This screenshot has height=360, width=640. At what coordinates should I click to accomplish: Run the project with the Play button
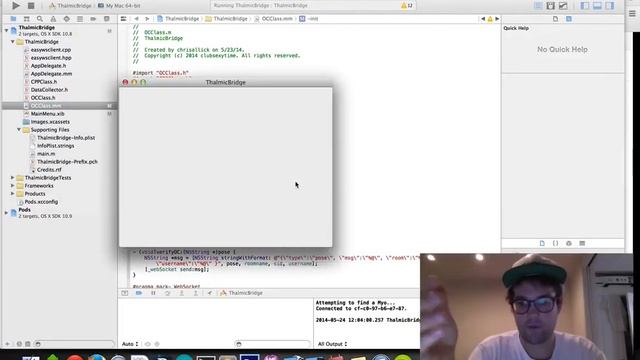tap(16, 6)
